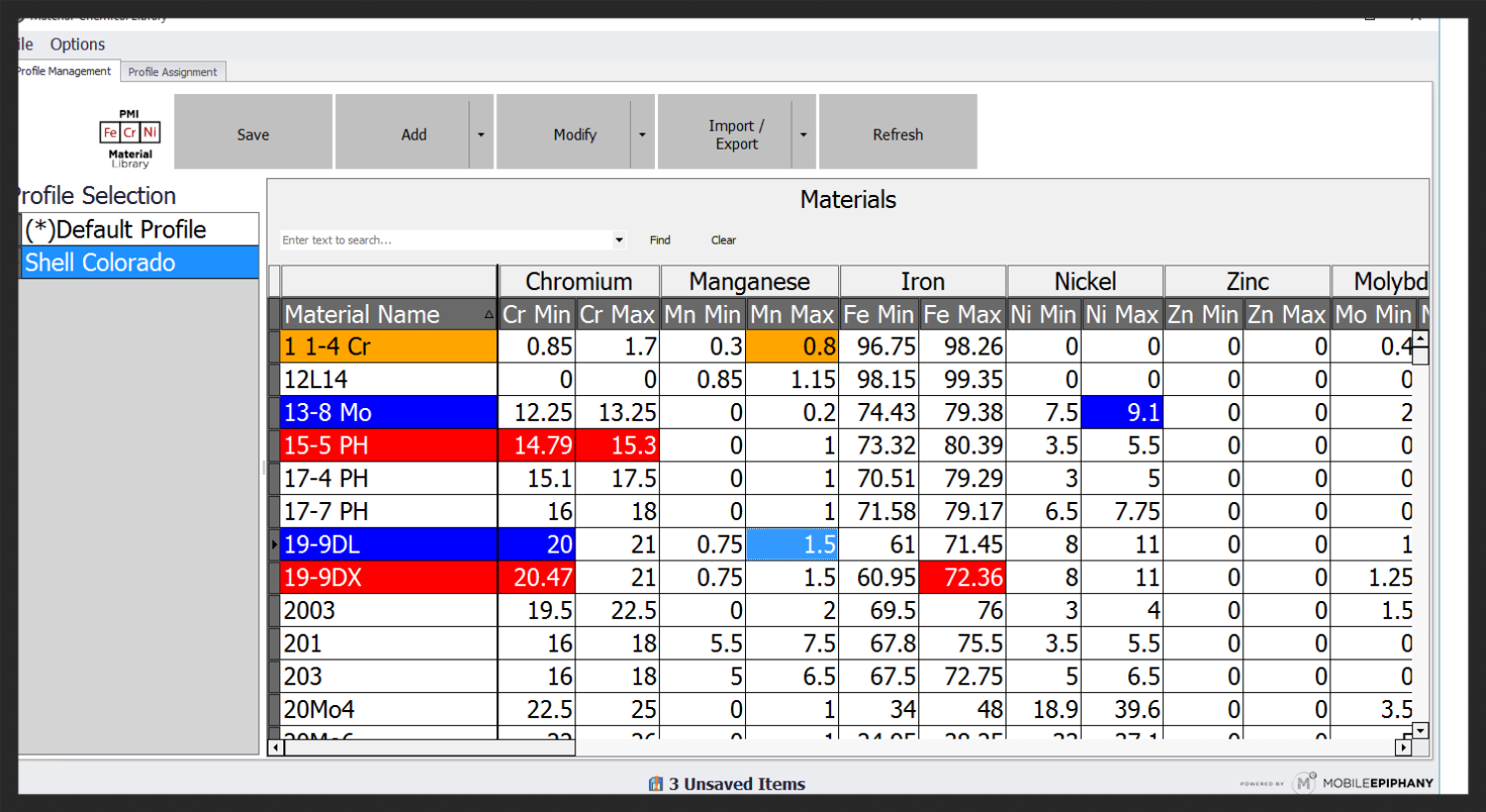
Task: Click the PMI Material Library logo
Action: (130, 138)
